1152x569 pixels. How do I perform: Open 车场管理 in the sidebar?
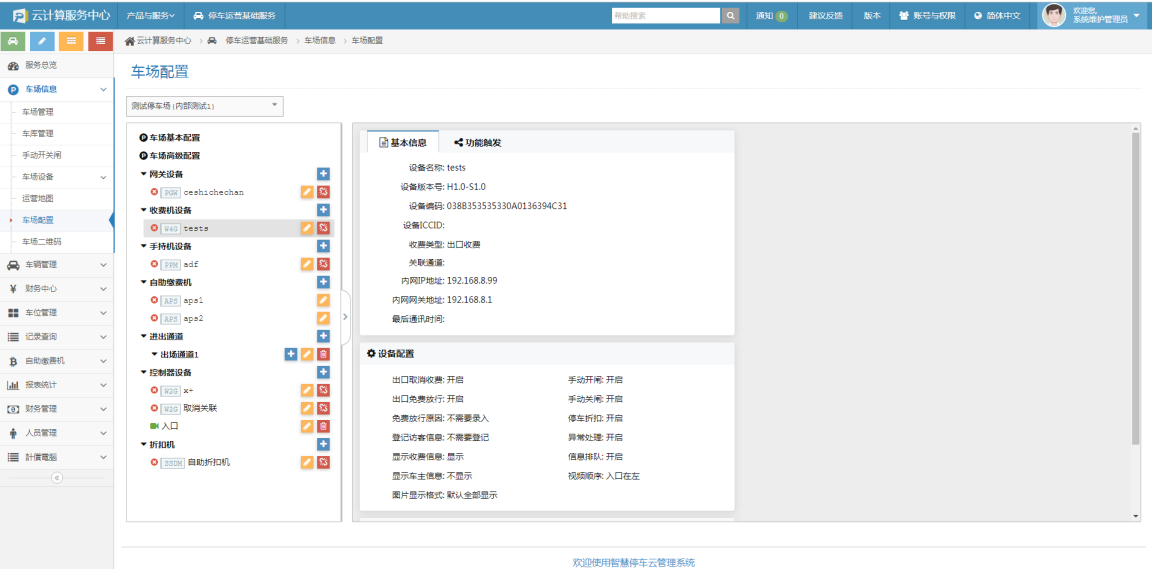pos(37,112)
